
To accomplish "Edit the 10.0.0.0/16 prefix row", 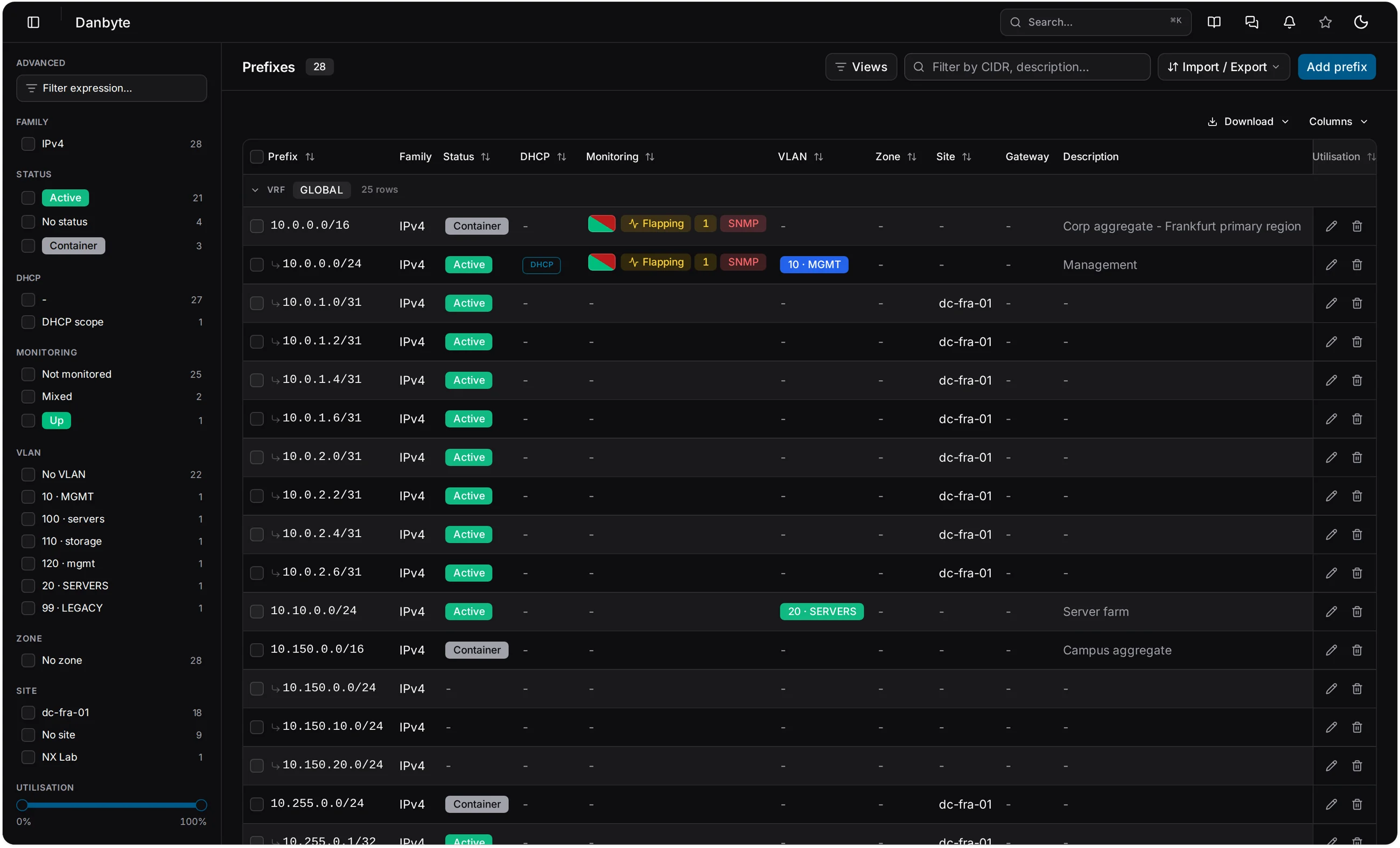I will tap(1331, 226).
